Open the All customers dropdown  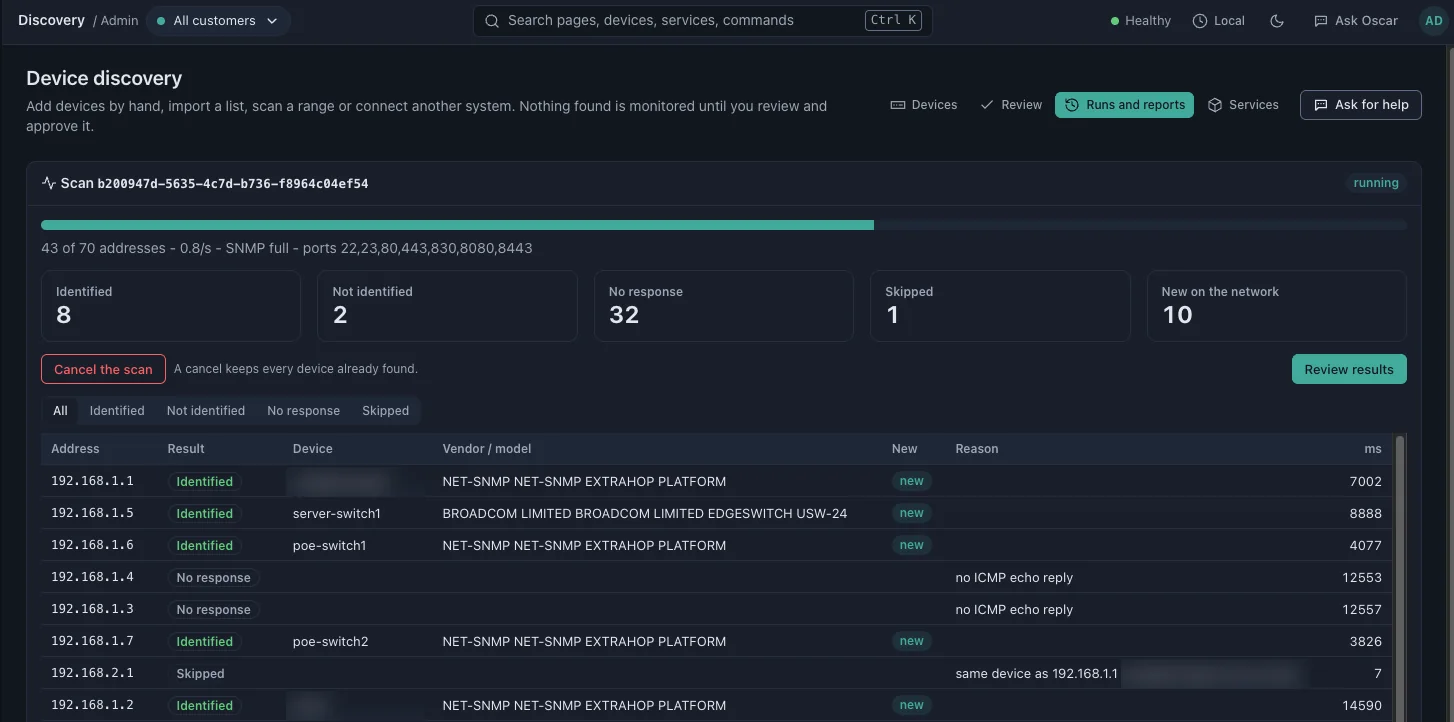[218, 20]
